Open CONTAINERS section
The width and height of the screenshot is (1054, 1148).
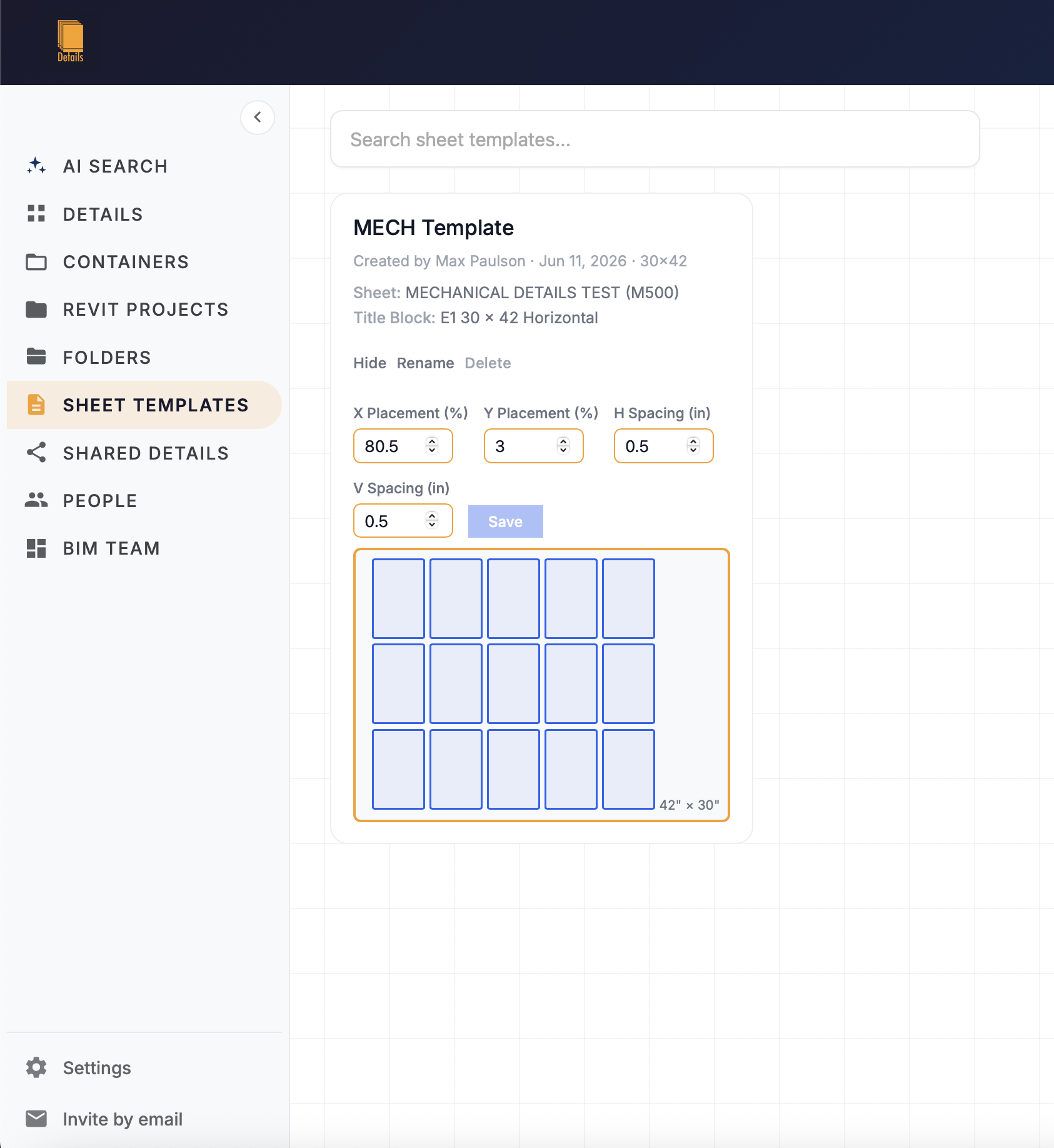pos(126,262)
